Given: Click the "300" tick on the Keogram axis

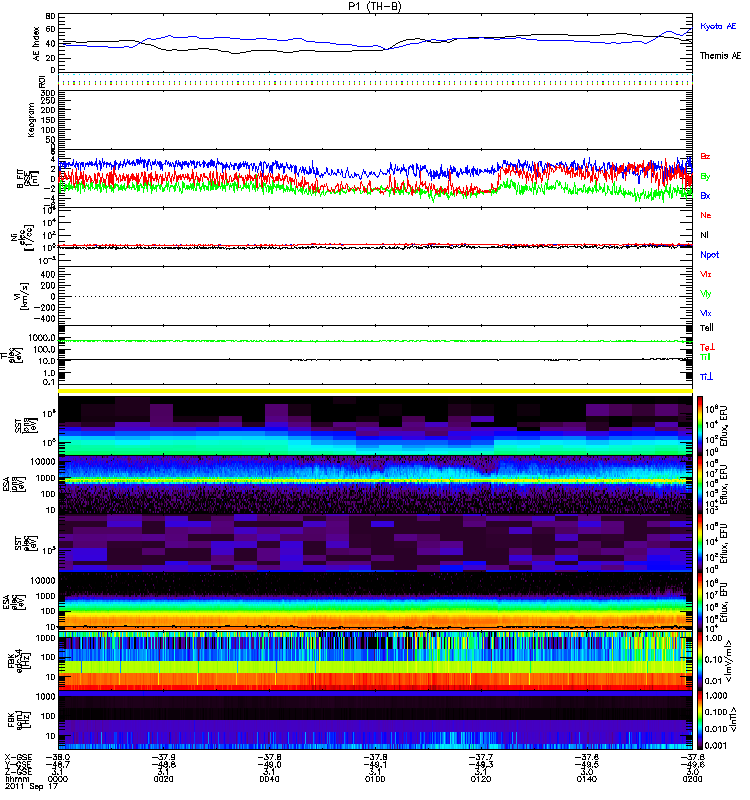Looking at the screenshot, I should tap(49, 93).
